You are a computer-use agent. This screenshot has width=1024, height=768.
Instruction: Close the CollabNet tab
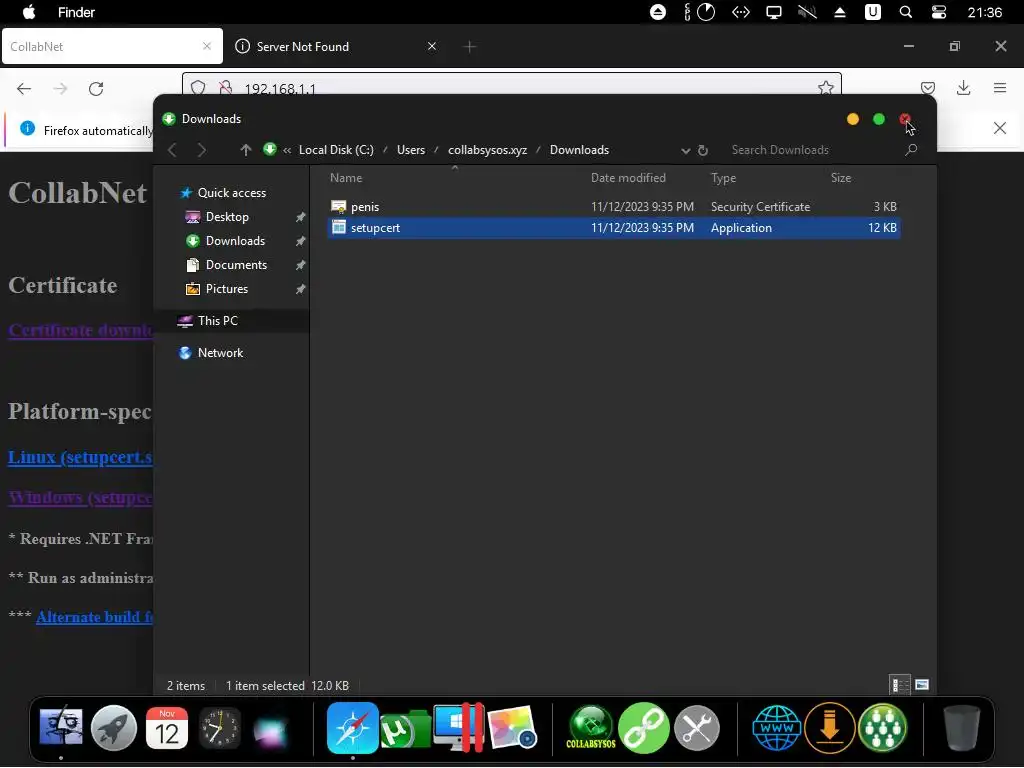pos(206,46)
